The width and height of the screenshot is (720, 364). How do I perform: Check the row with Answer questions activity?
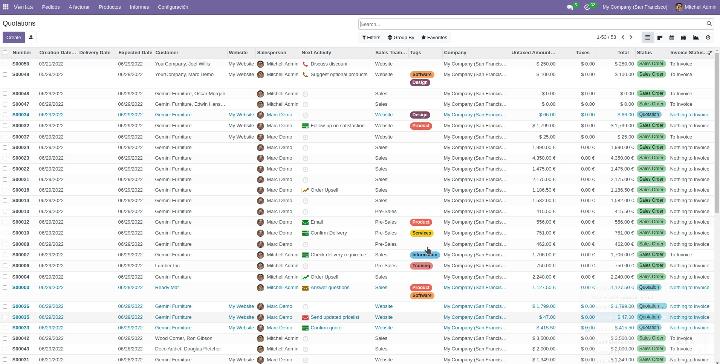coord(5,288)
